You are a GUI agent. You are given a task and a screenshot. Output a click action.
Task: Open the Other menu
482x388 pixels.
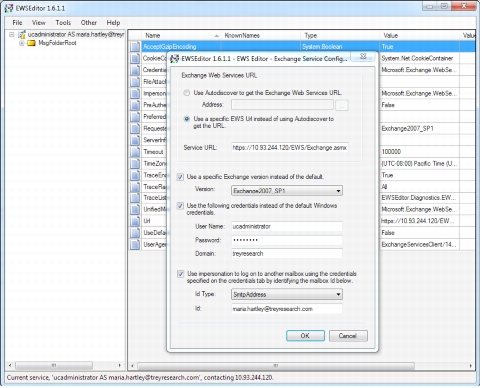tap(89, 23)
